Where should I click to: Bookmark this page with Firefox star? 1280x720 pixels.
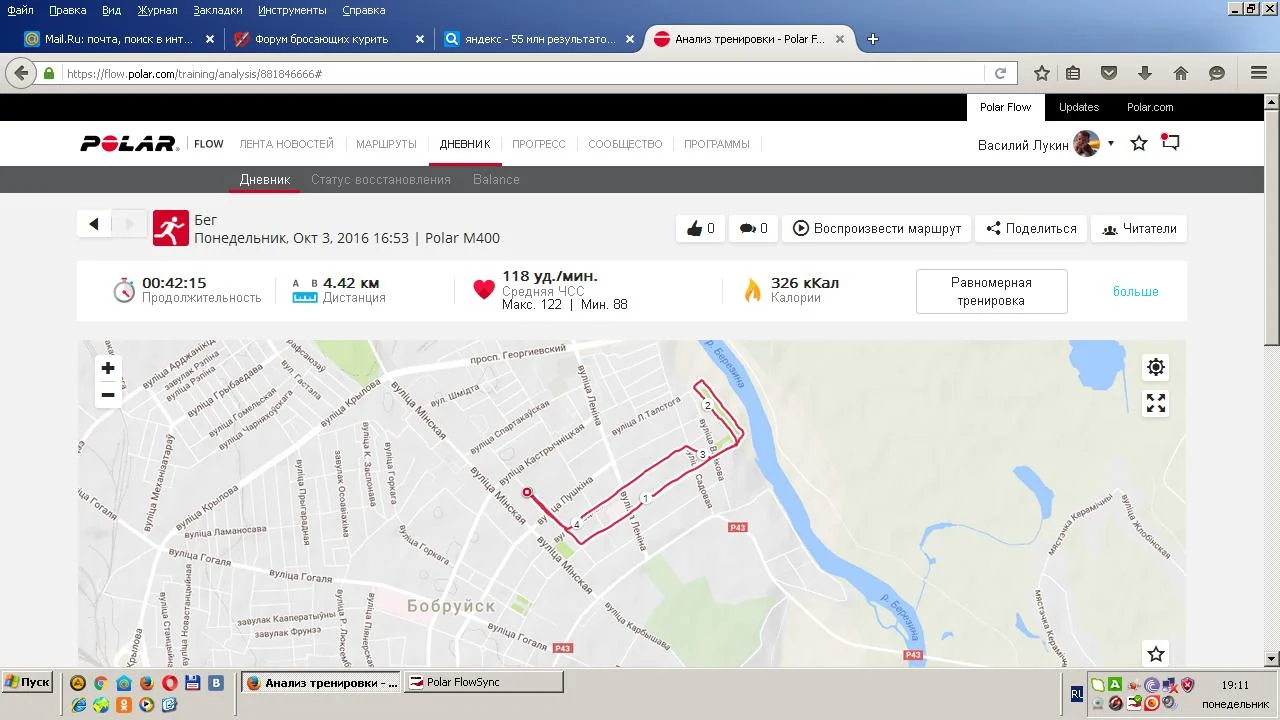(x=1042, y=73)
